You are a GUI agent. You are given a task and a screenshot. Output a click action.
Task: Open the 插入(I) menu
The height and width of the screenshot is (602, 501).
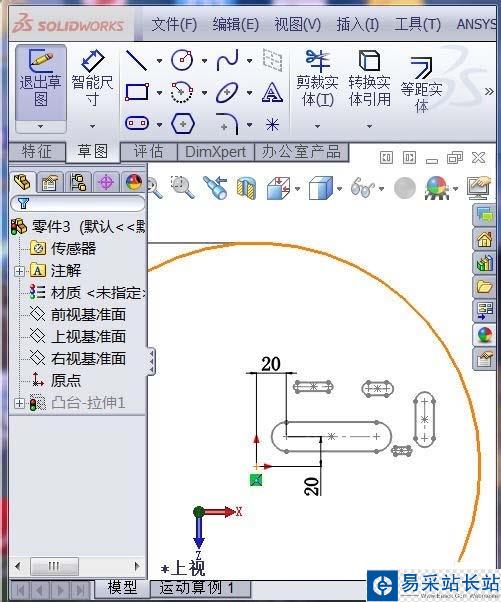coord(357,25)
